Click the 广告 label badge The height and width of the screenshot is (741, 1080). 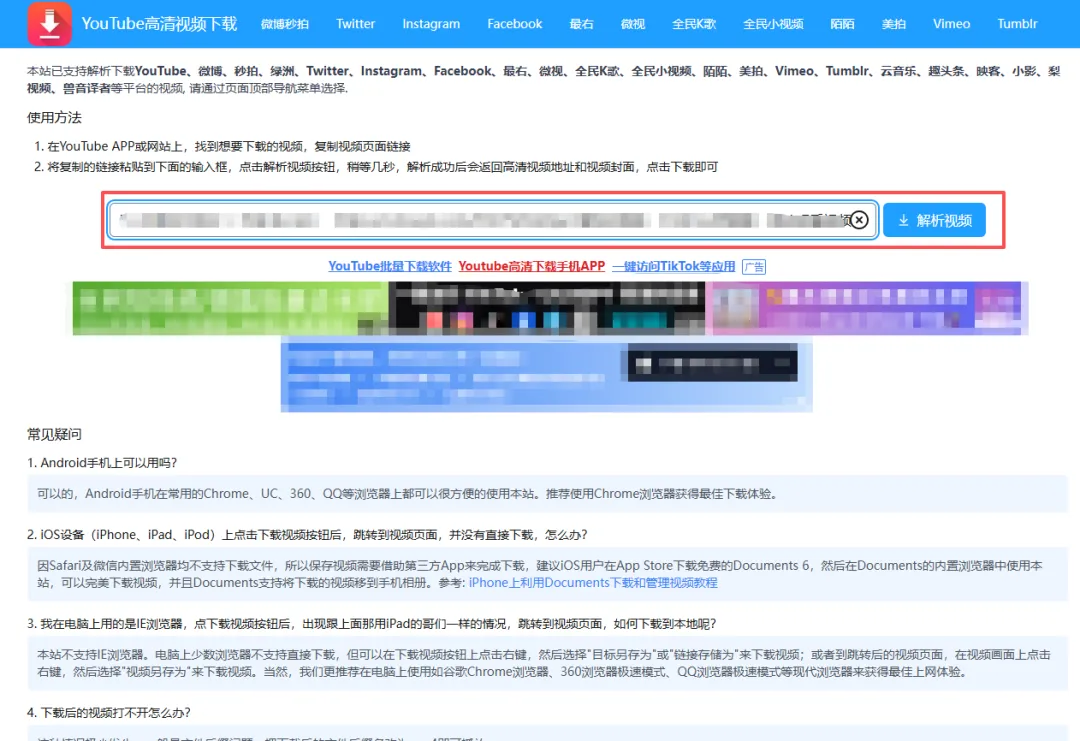coord(754,267)
